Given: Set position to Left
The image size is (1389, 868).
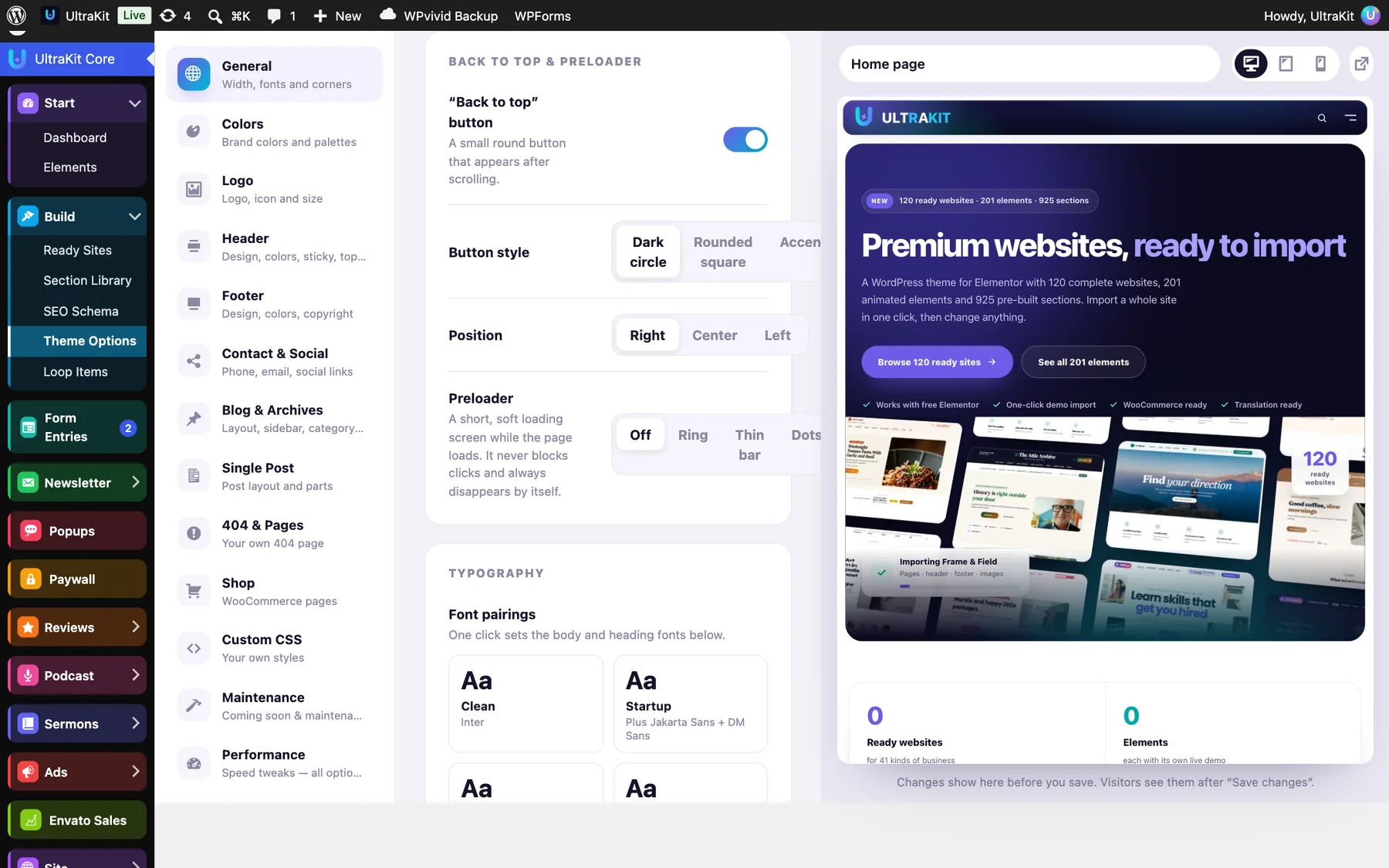Looking at the screenshot, I should coord(778,336).
